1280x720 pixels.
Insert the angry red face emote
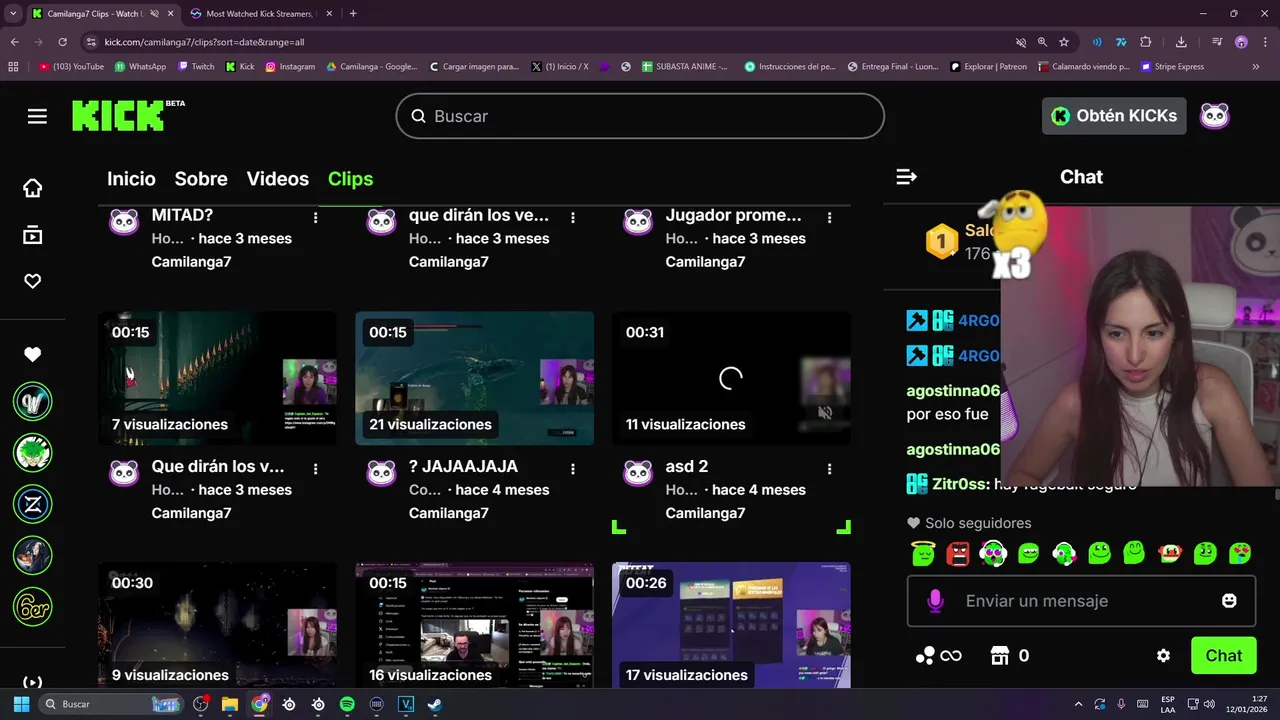click(958, 553)
